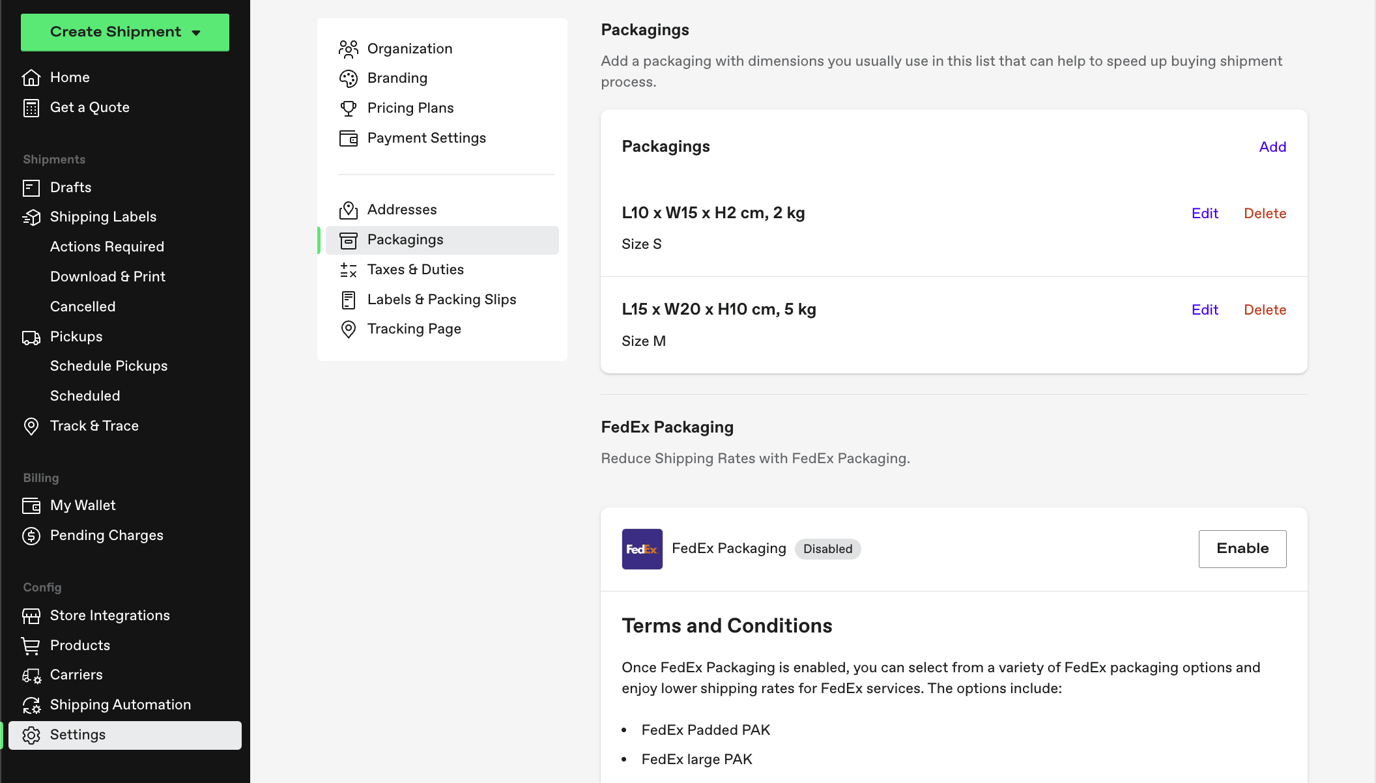Select the Tracking Page menu item

[x=414, y=328]
